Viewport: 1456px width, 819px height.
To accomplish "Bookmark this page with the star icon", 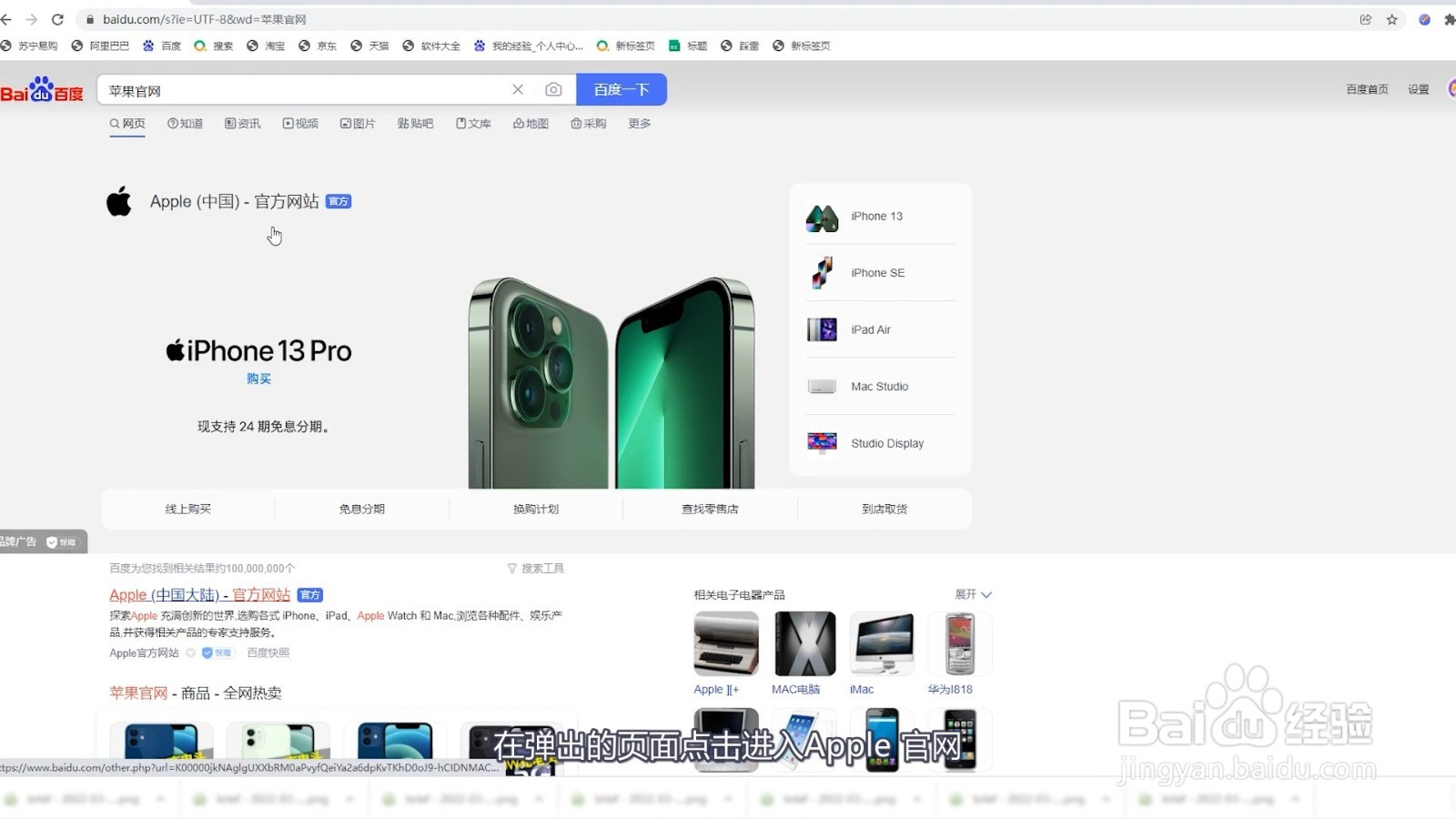I will [x=1391, y=19].
